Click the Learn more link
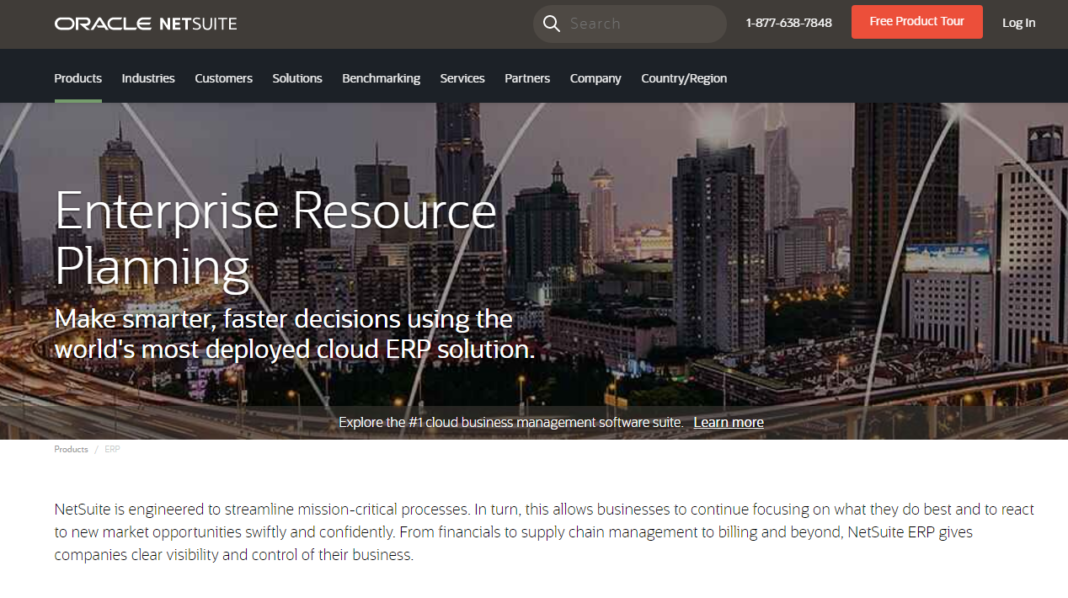 pyautogui.click(x=728, y=422)
